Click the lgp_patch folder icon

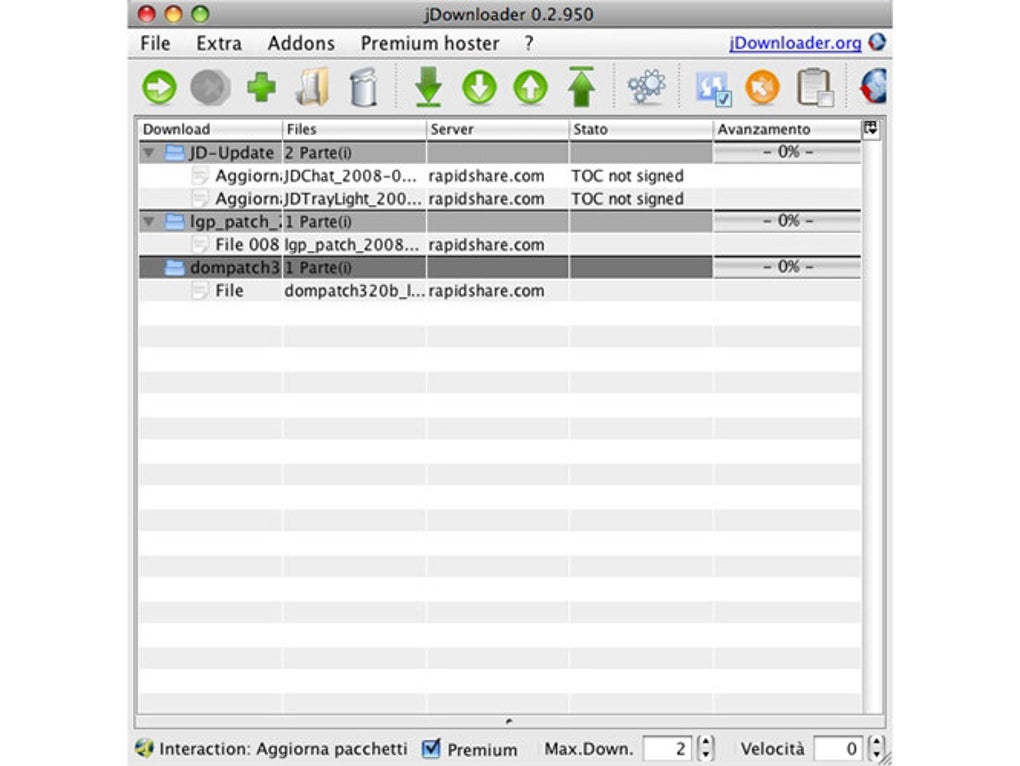pos(174,222)
